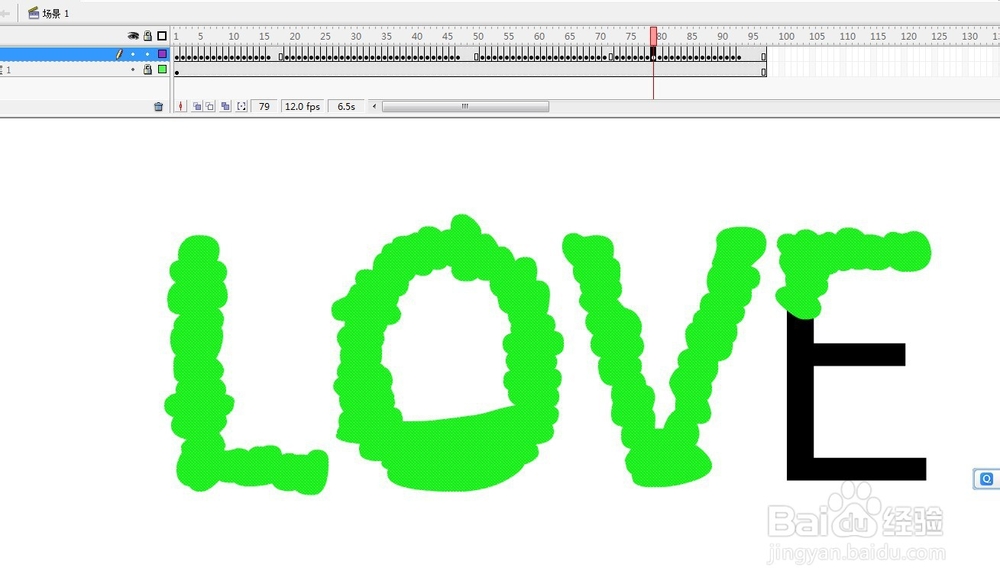Select frame 50 on the top layer

[476, 55]
